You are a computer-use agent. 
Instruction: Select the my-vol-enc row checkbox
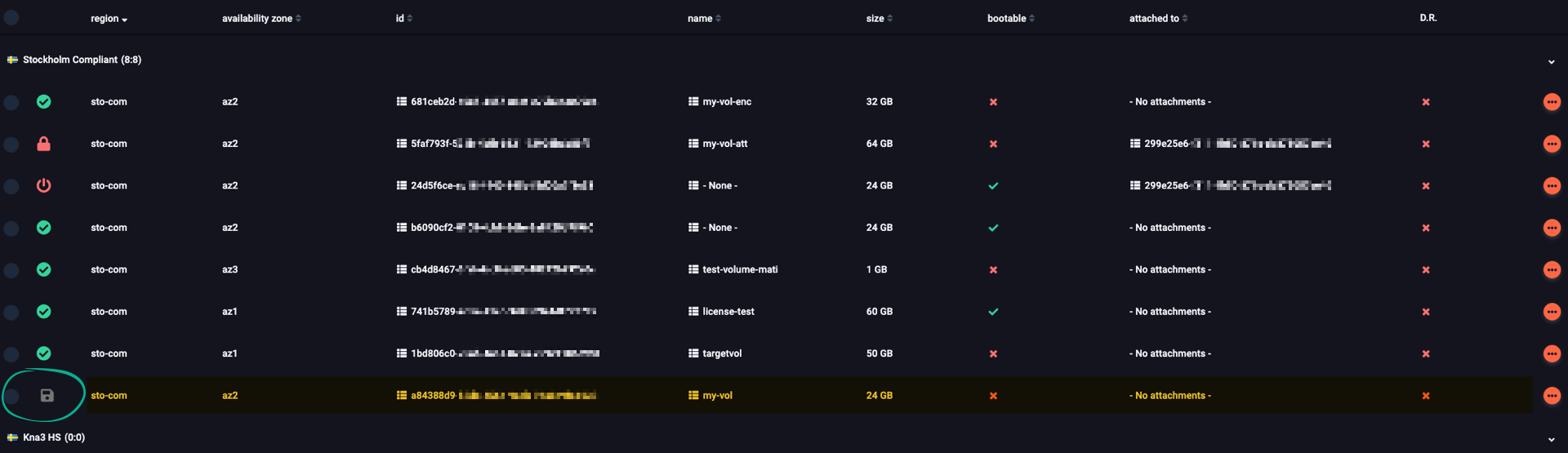11,103
